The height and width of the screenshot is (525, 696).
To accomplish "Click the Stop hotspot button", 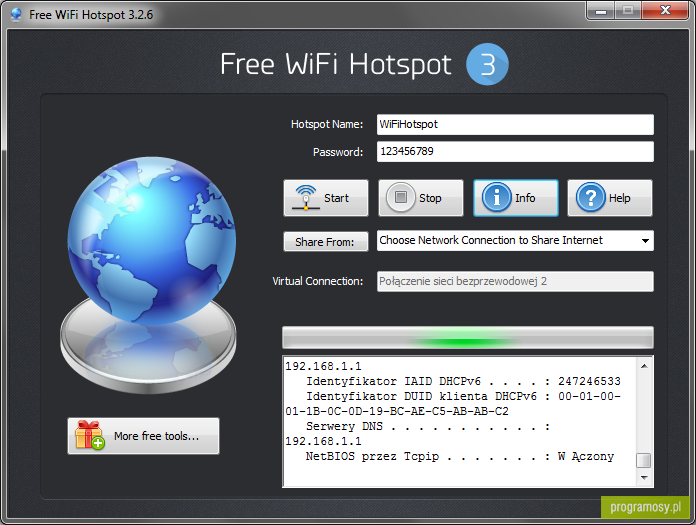I will [421, 198].
